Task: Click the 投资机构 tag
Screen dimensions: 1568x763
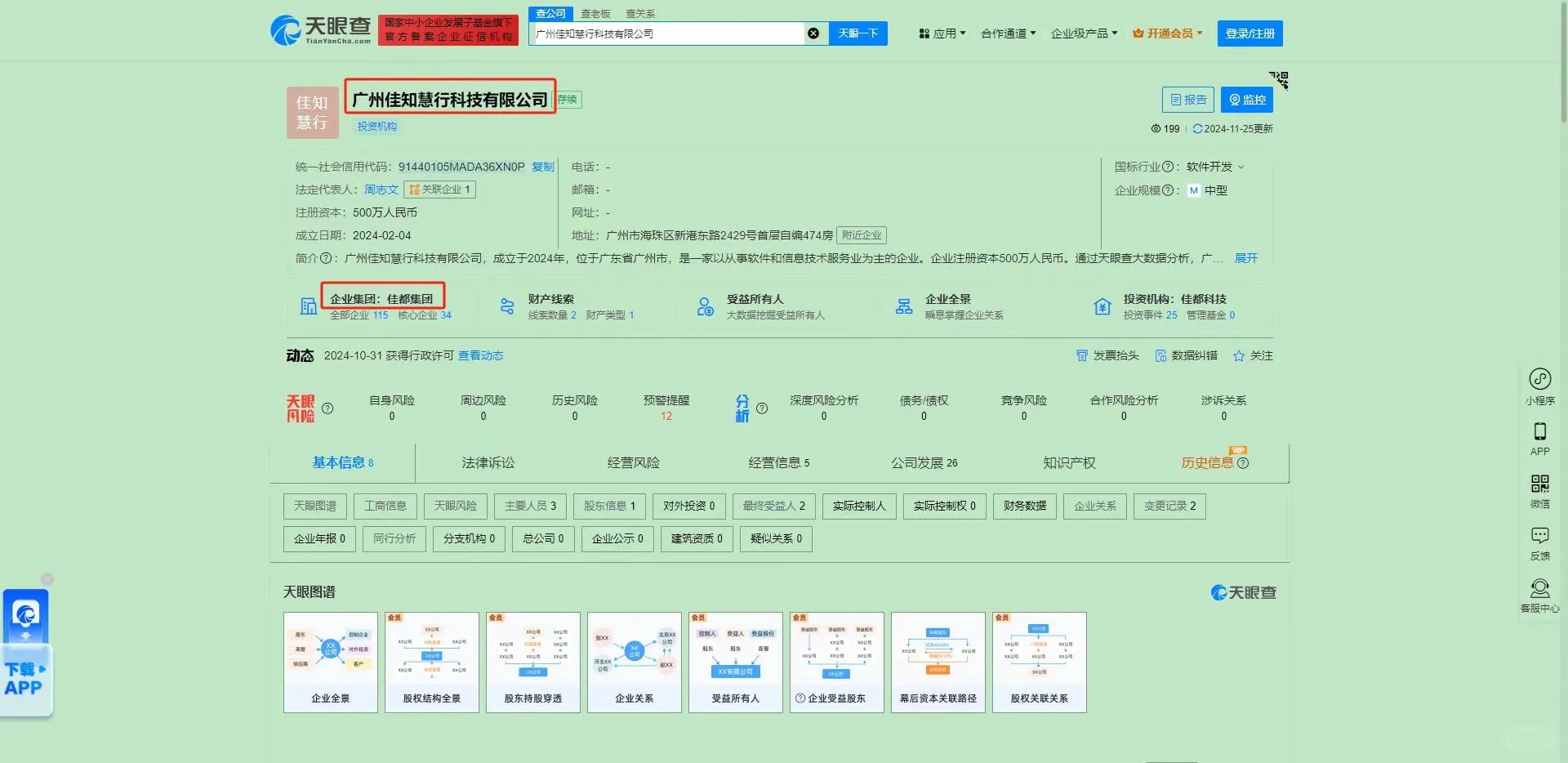Action: point(376,127)
